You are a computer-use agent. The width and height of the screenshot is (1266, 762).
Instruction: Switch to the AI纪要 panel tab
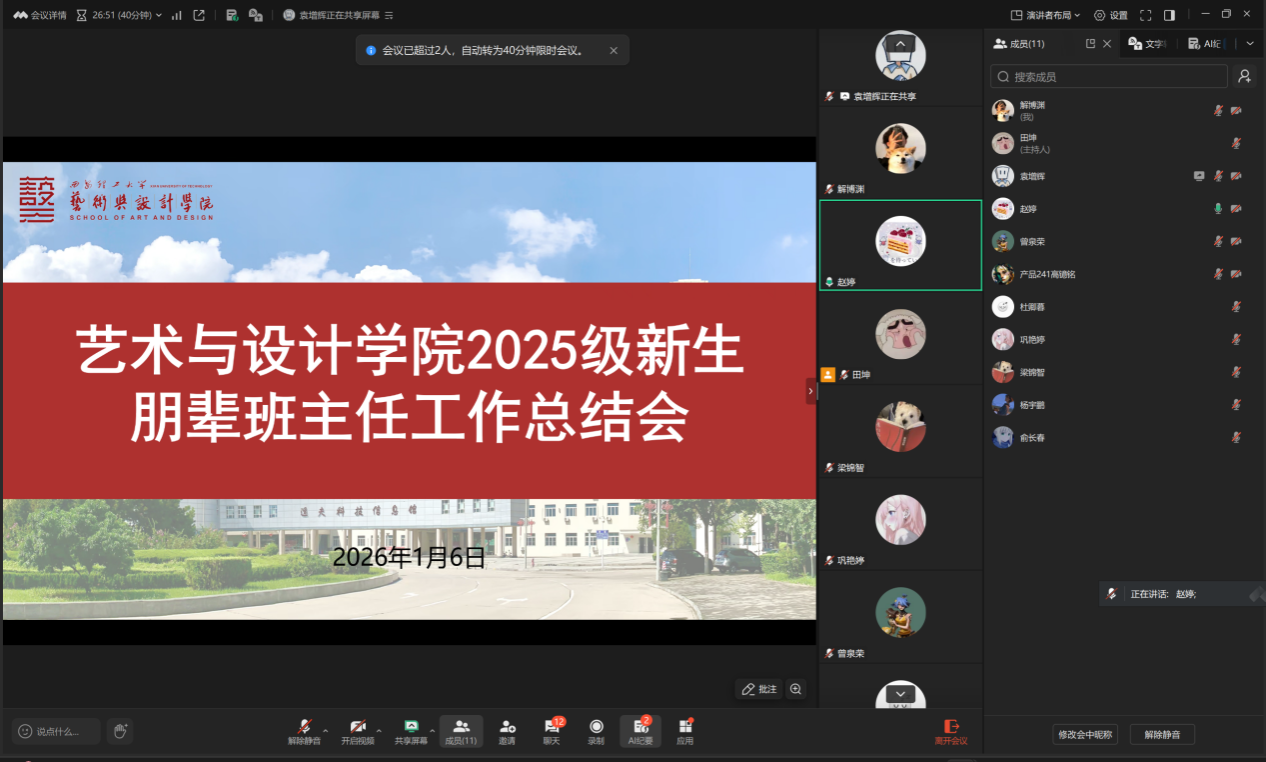coord(1206,44)
